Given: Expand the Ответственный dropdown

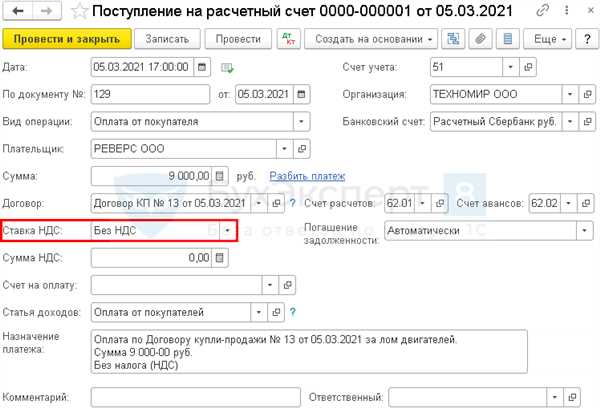Looking at the screenshot, I should 555,397.
